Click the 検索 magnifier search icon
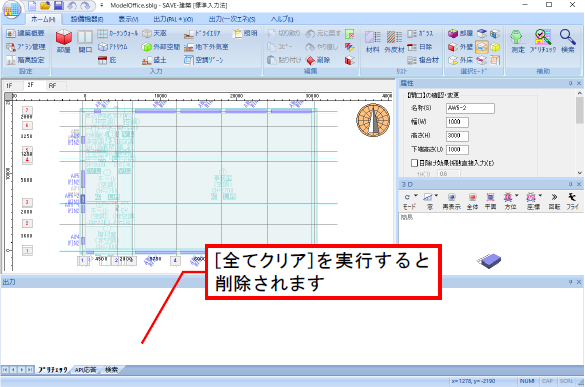The image size is (585, 387). pyautogui.click(x=567, y=41)
